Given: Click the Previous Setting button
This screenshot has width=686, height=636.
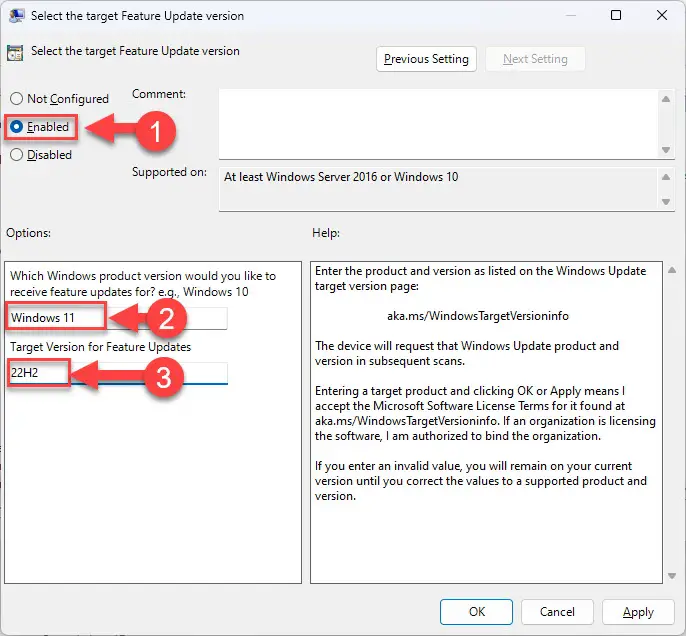Looking at the screenshot, I should [426, 59].
